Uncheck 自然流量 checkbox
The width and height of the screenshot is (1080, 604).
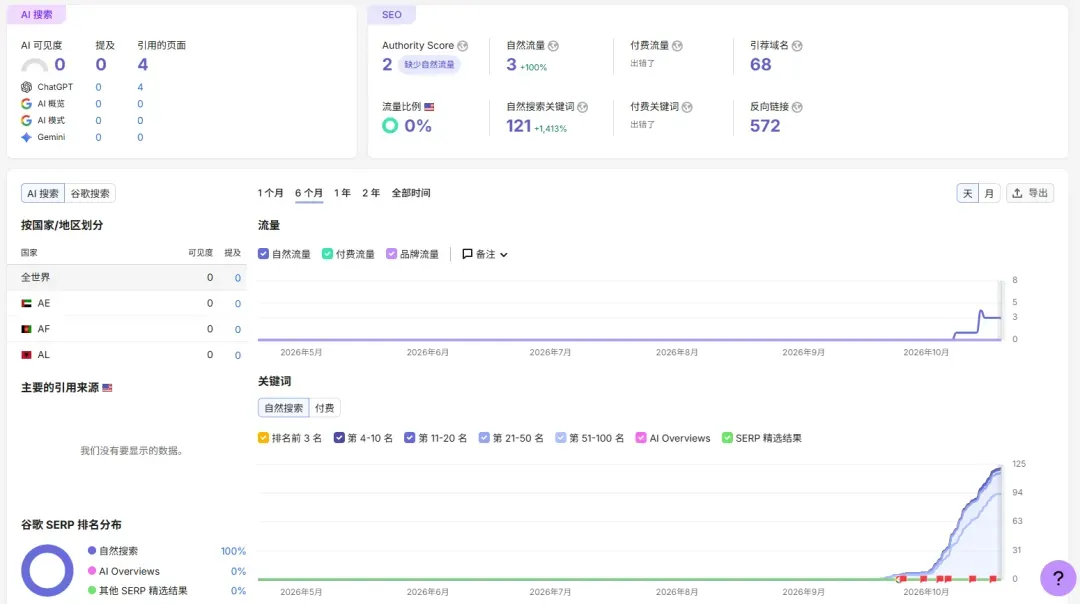tap(263, 253)
